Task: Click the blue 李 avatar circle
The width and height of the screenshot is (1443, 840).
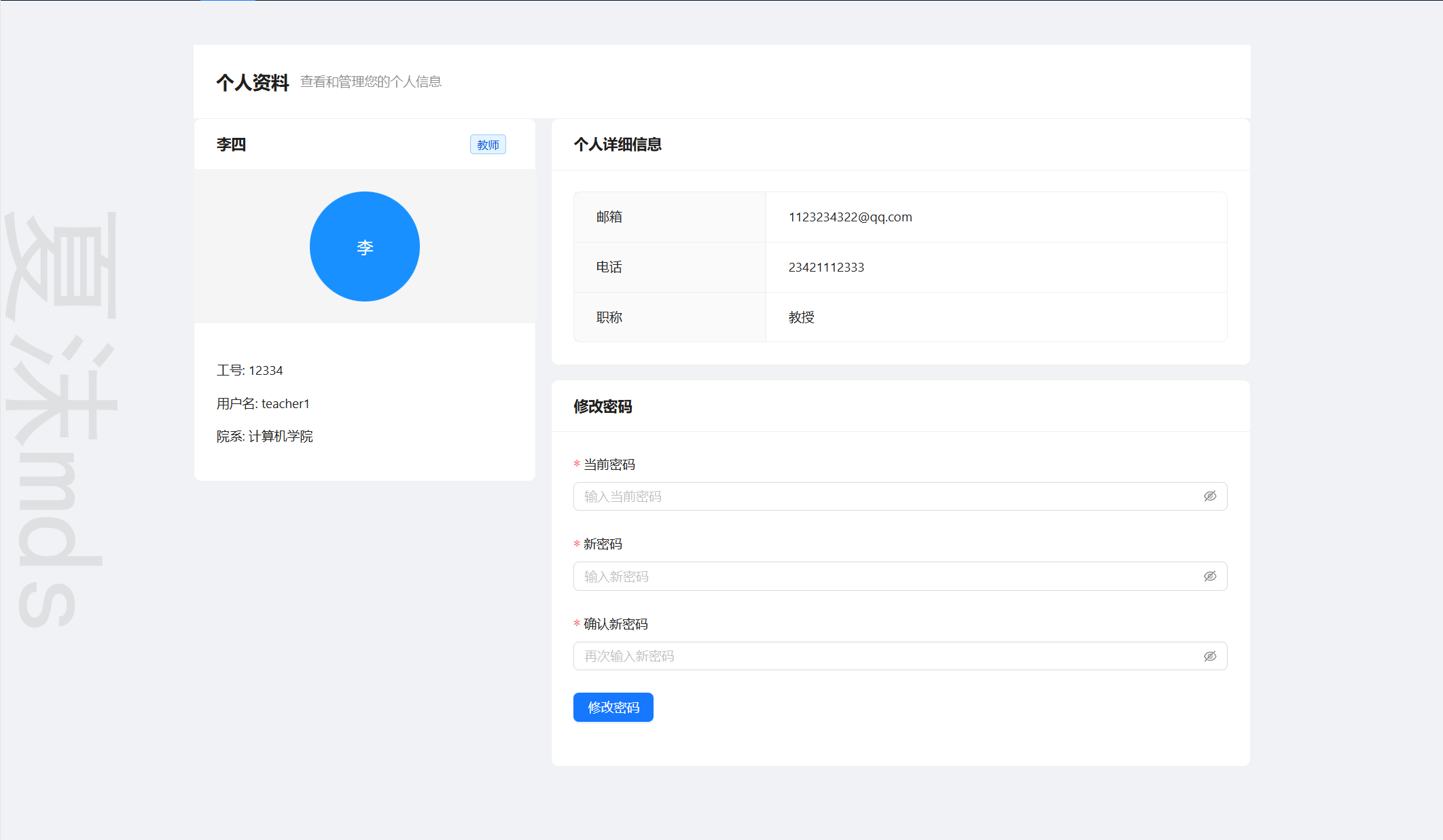Action: click(x=365, y=246)
